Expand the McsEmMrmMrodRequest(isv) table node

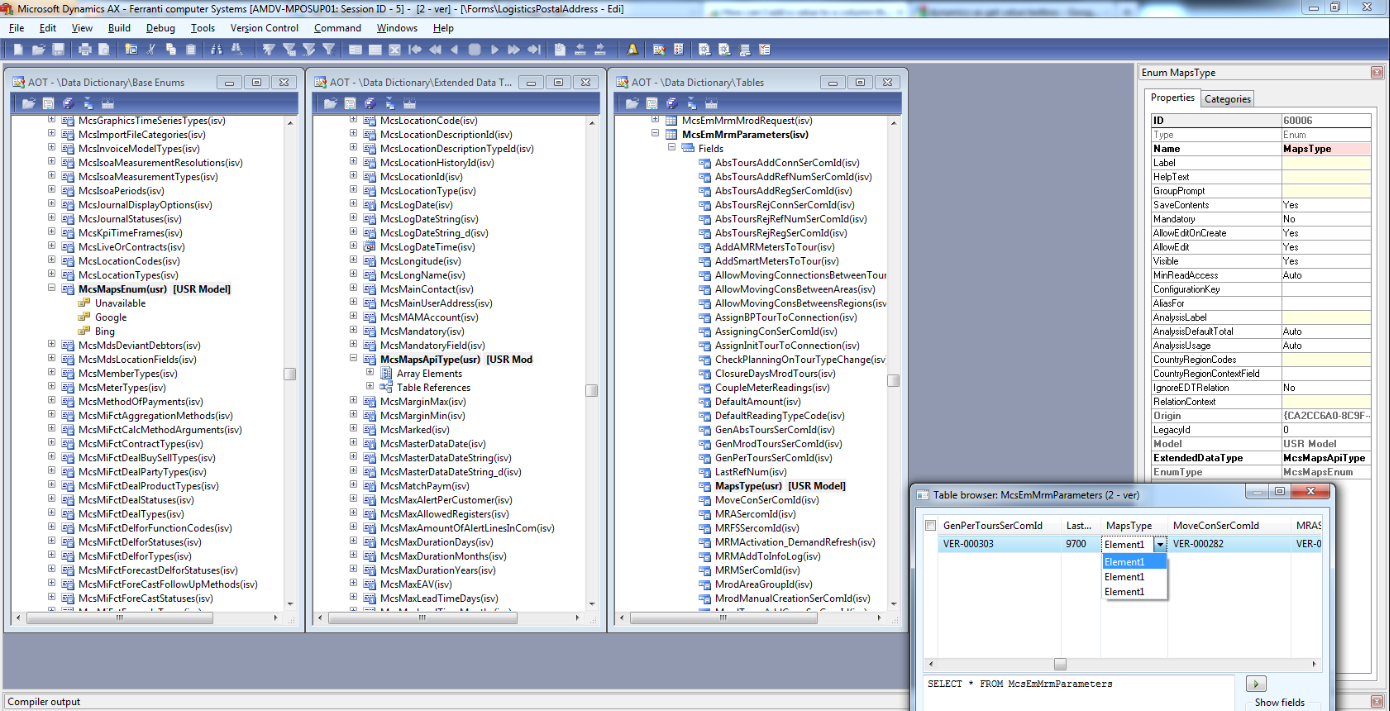tap(655, 120)
